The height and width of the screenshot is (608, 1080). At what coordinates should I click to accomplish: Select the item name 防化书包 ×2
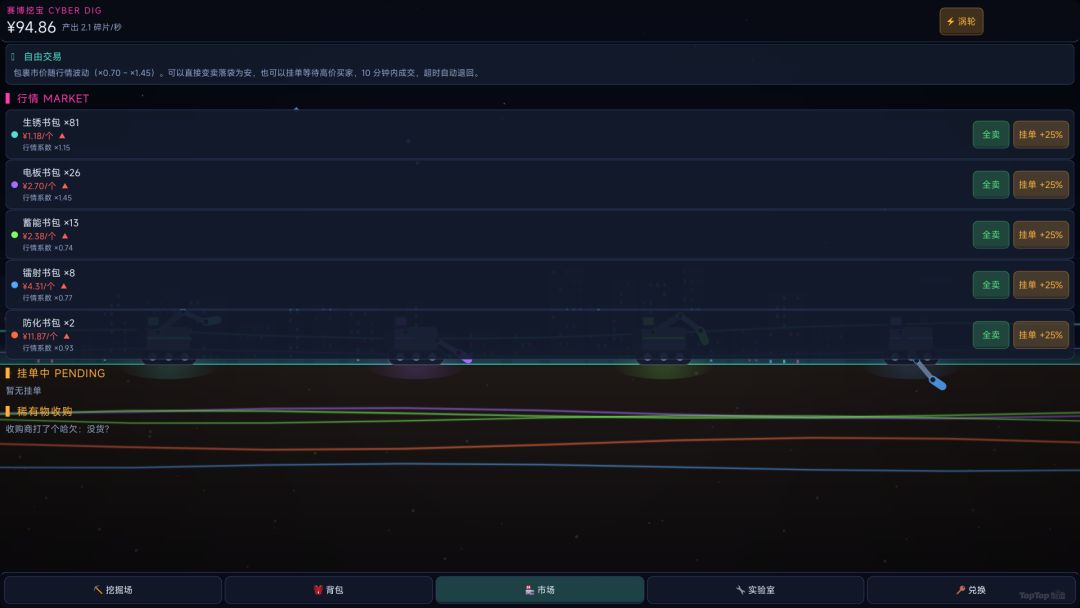[48, 323]
